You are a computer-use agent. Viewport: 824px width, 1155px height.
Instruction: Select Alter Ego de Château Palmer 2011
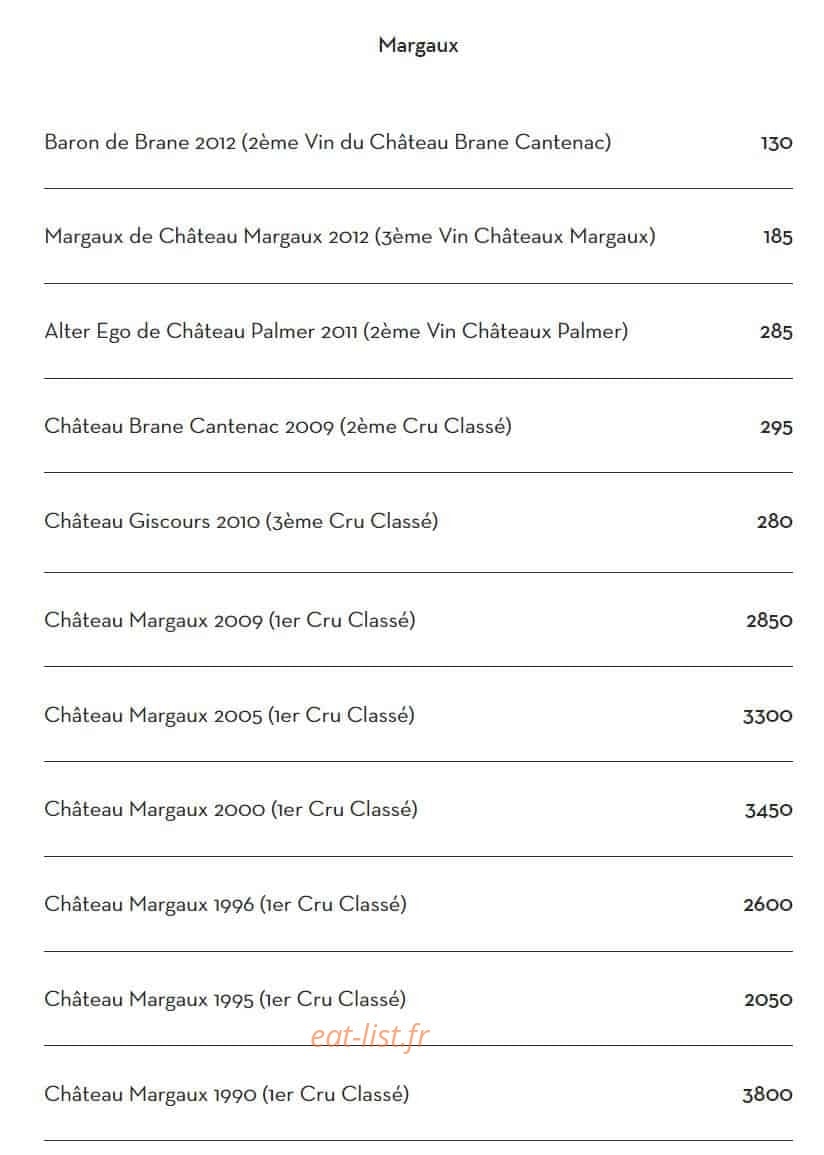click(337, 332)
